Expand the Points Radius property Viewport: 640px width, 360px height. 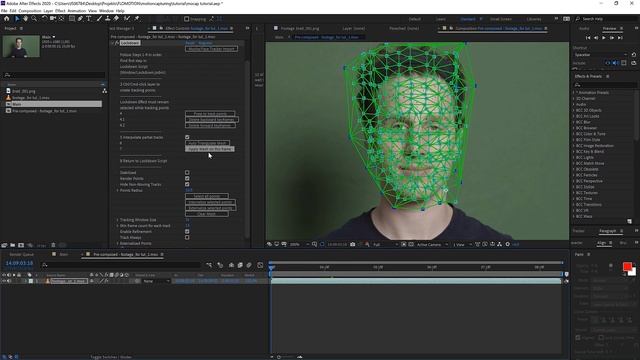[x=118, y=191]
